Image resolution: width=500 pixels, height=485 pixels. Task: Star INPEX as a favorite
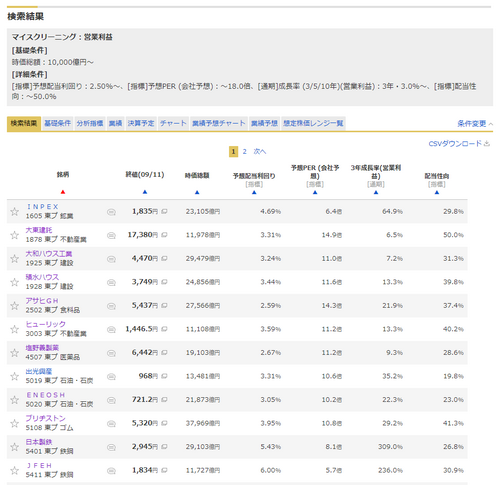pos(14,212)
